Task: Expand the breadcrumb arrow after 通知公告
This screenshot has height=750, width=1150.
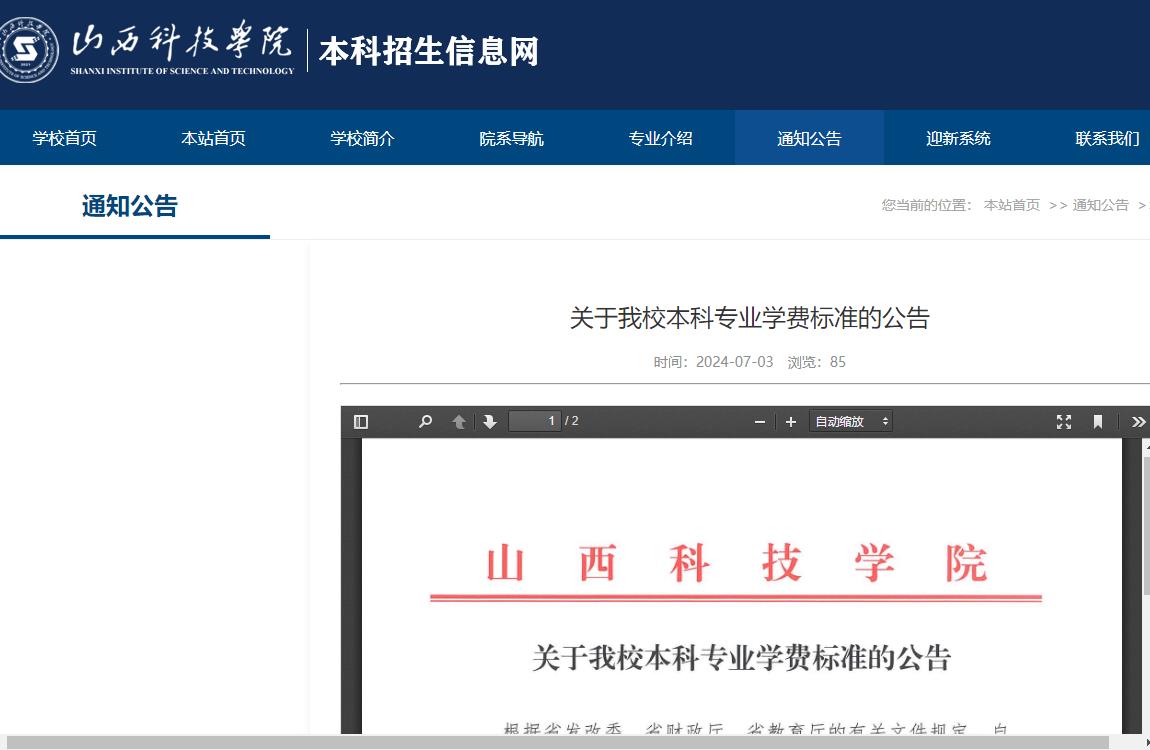Action: point(1144,205)
